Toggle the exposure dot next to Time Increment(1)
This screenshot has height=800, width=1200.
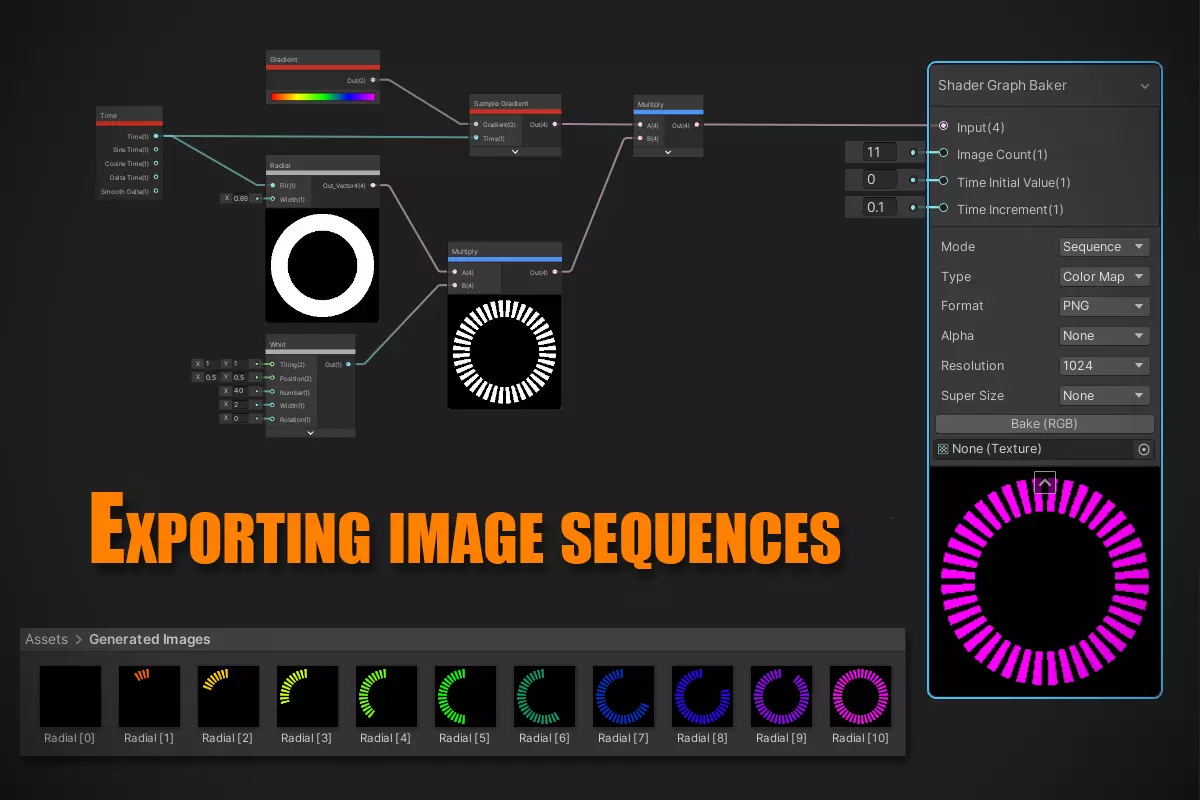coord(941,207)
